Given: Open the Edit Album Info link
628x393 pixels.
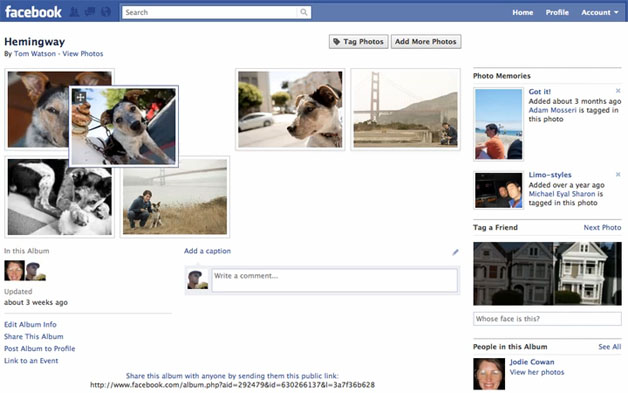Looking at the screenshot, I should point(30,324).
